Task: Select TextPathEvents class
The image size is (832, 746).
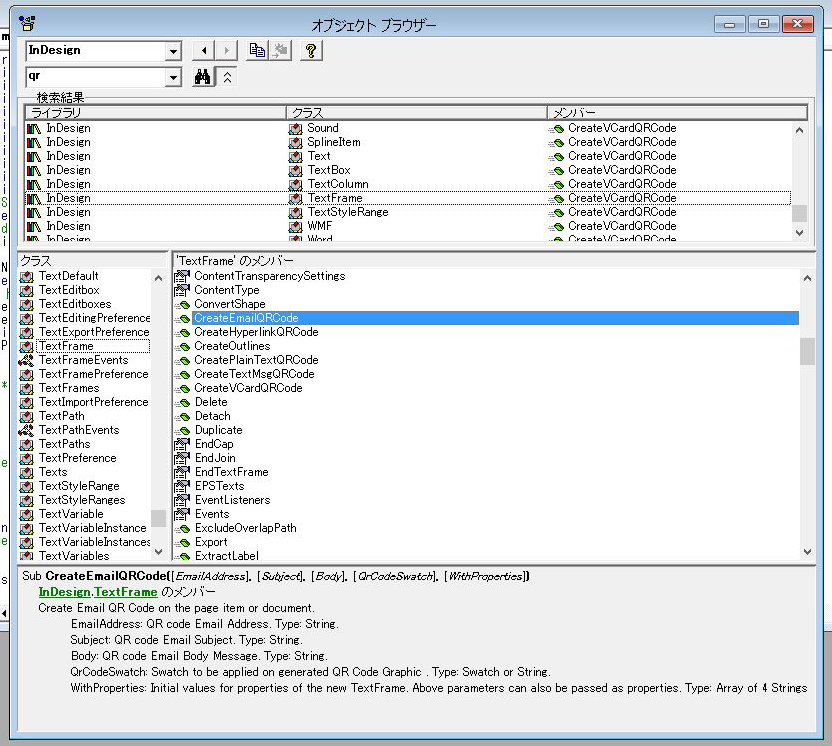Action: pos(79,430)
